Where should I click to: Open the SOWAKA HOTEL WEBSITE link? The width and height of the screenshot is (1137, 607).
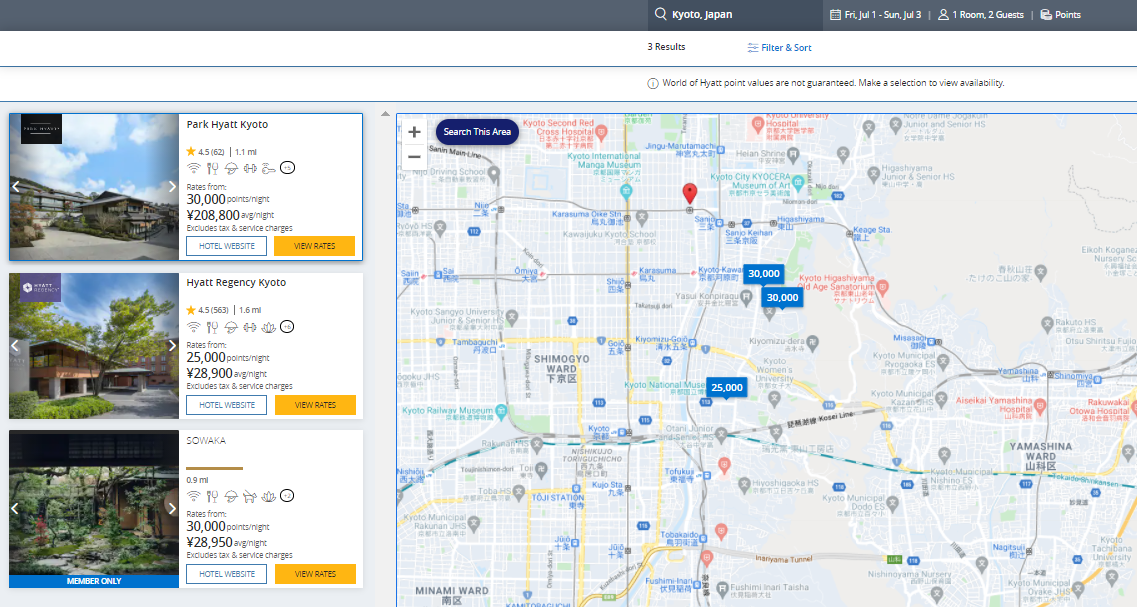226,574
